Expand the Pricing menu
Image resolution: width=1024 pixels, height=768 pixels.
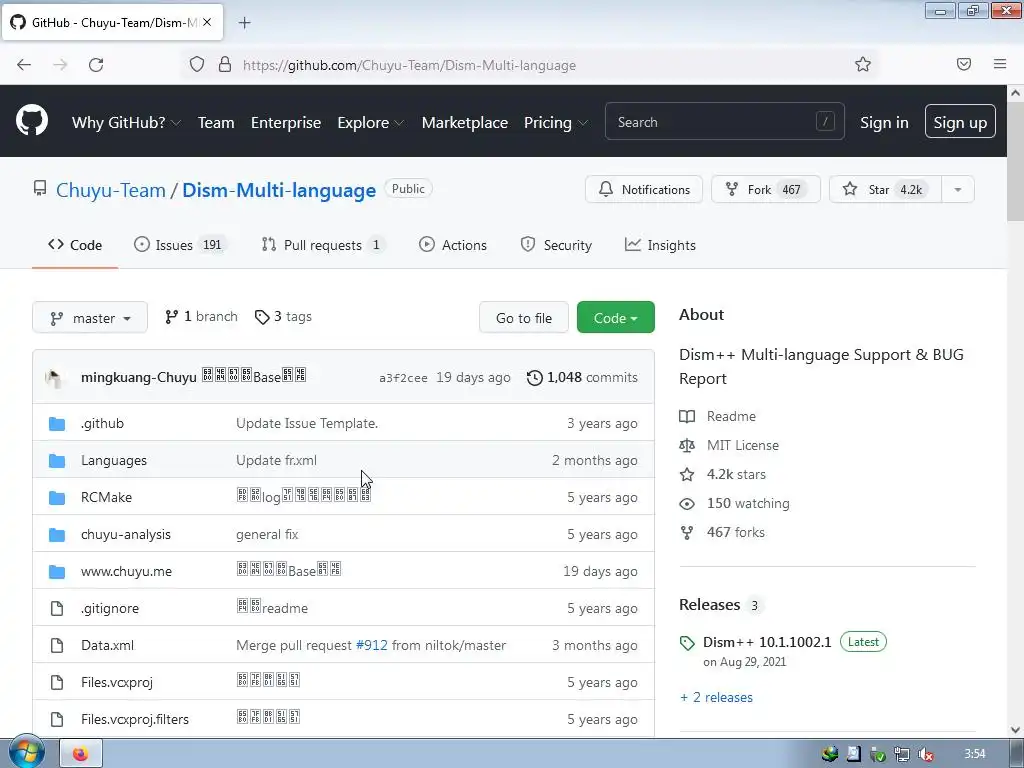[556, 122]
